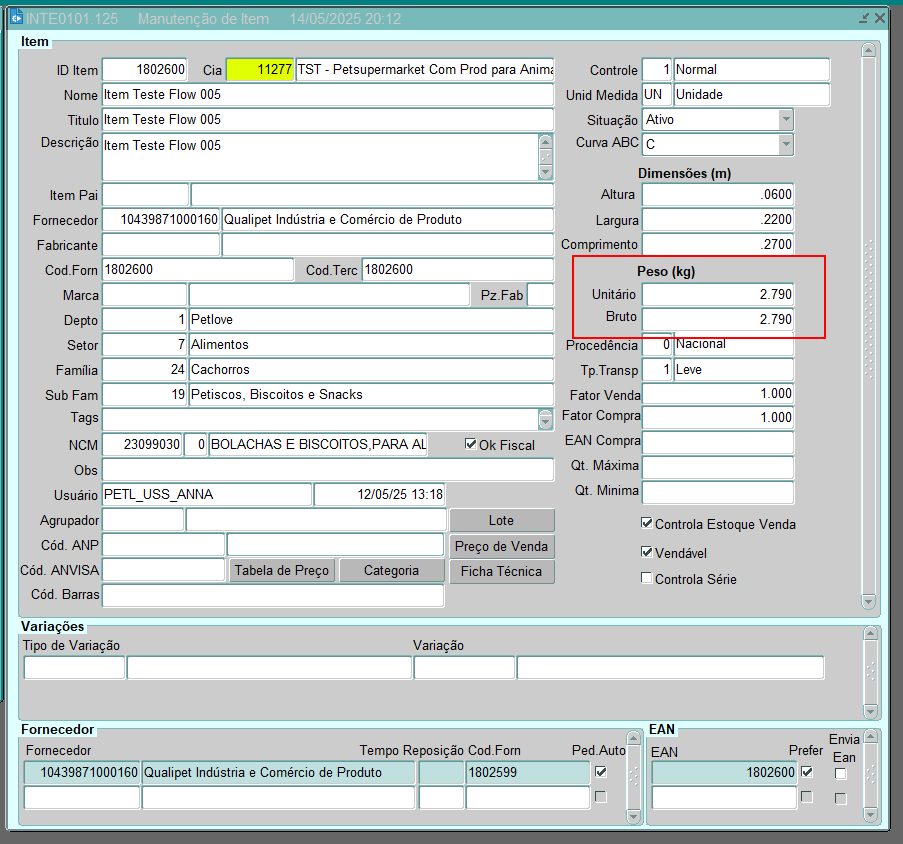Screen dimensions: 903x844
Task: Click Variações block scroll up arrow
Action: 870,634
